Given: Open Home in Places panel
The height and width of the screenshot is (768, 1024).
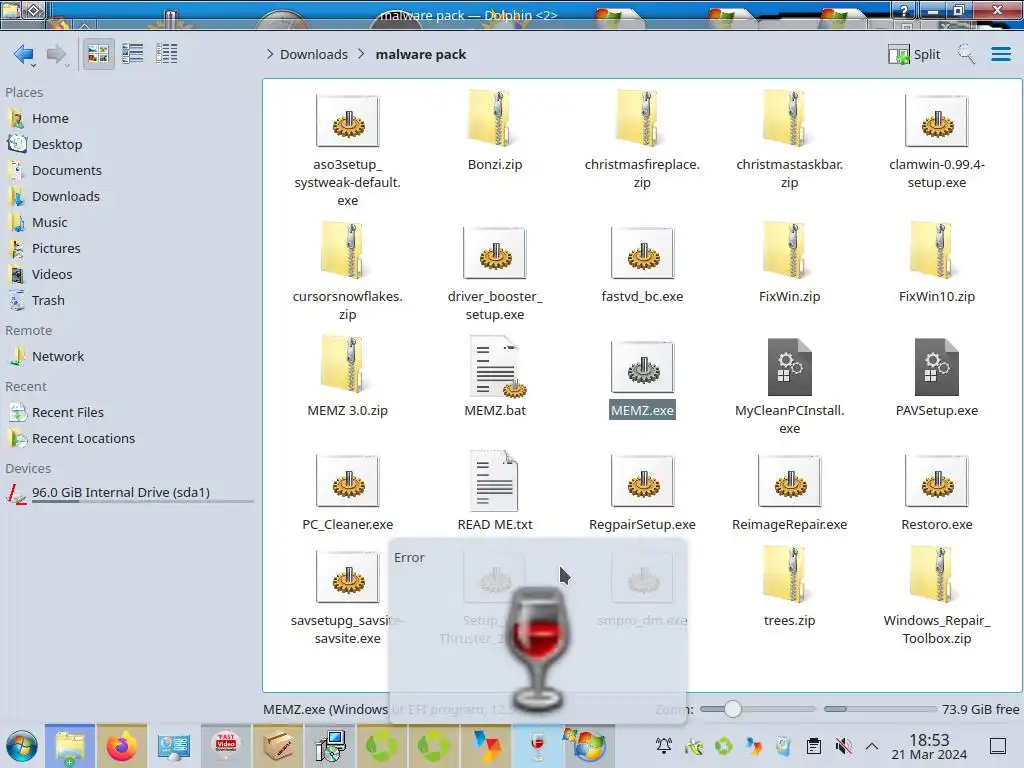Looking at the screenshot, I should (x=50, y=118).
